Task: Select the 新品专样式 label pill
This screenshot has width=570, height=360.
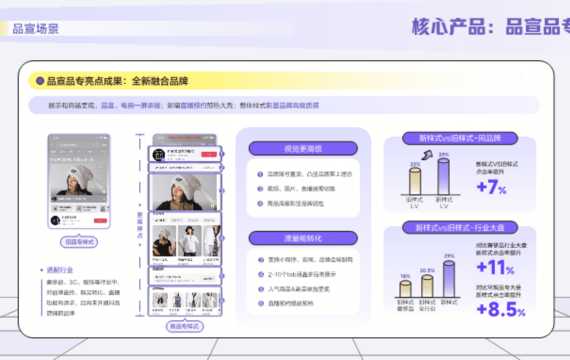Action: 185,326
